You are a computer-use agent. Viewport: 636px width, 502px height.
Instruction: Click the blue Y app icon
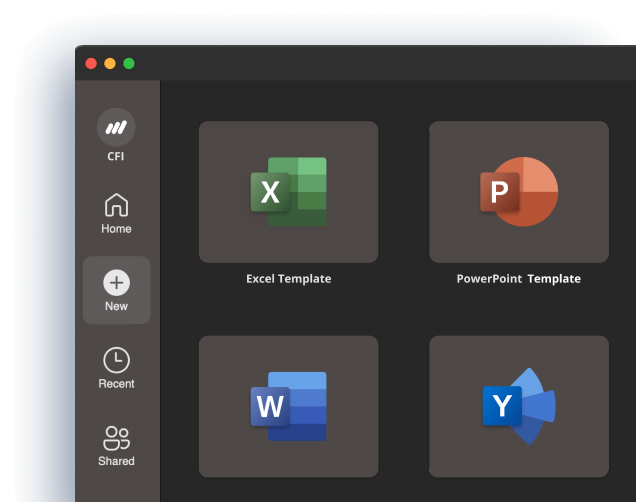click(x=518, y=406)
